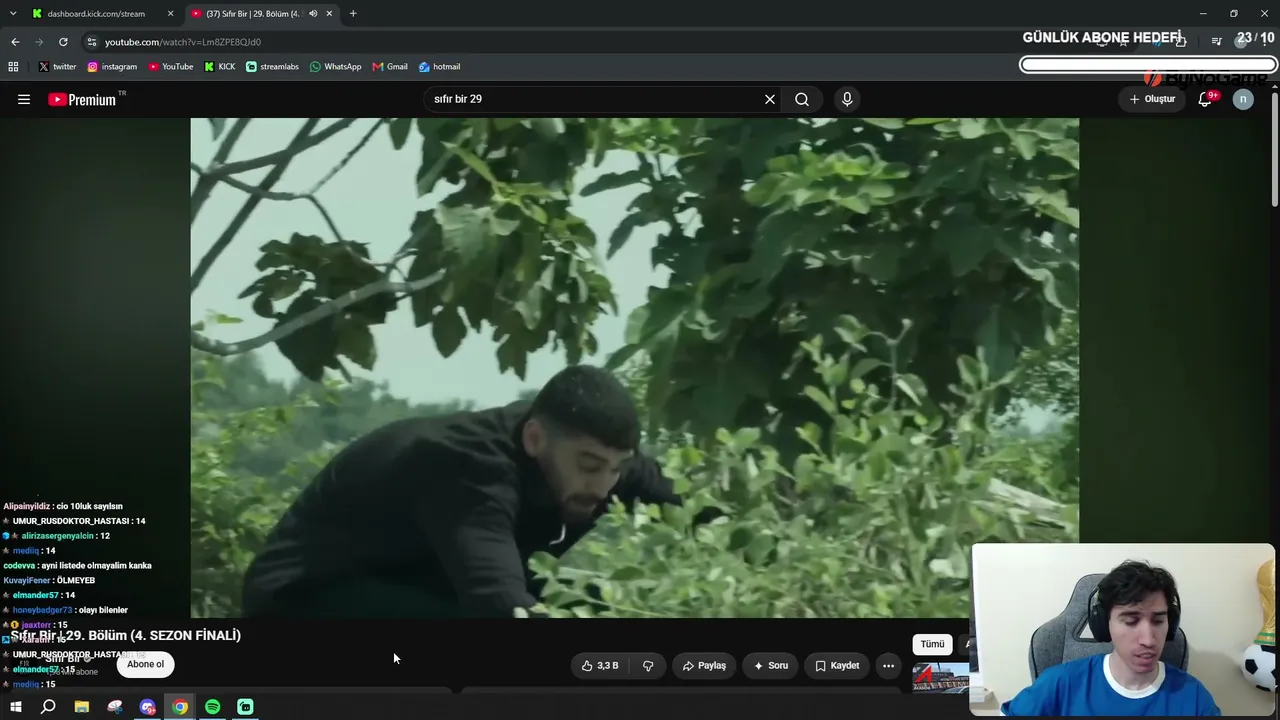Image resolution: width=1280 pixels, height=720 pixels.
Task: Click the video player area
Action: 634,368
